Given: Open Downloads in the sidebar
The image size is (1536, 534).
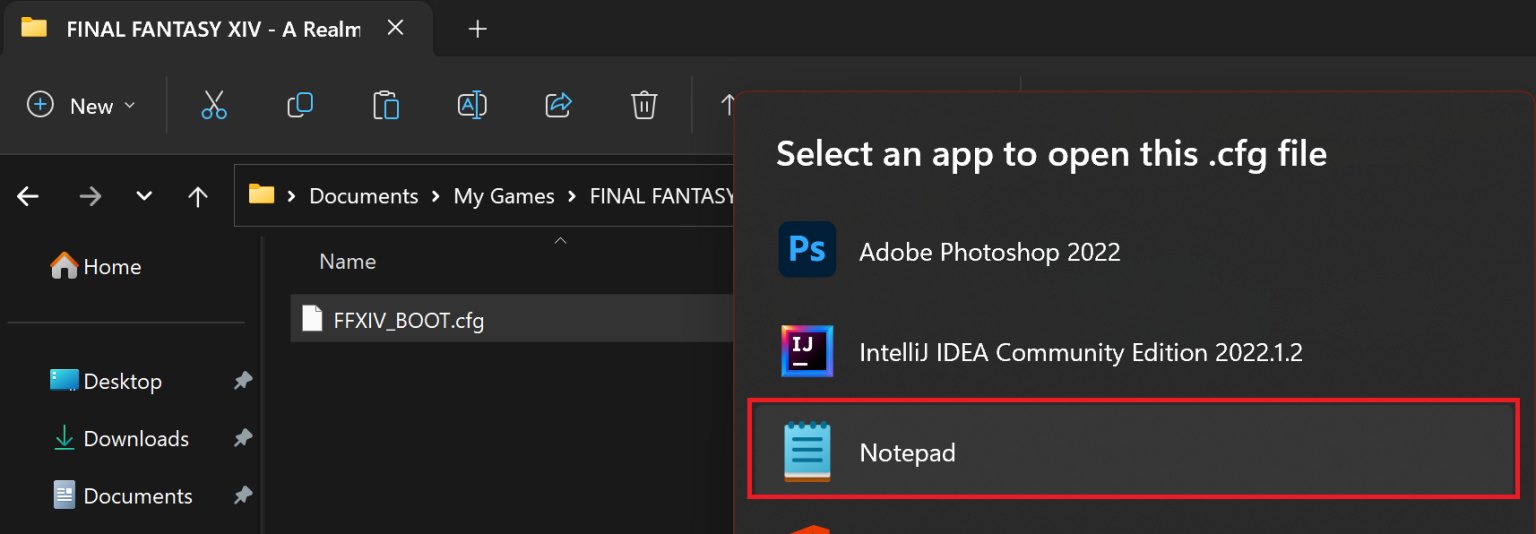Looking at the screenshot, I should pyautogui.click(x=121, y=438).
